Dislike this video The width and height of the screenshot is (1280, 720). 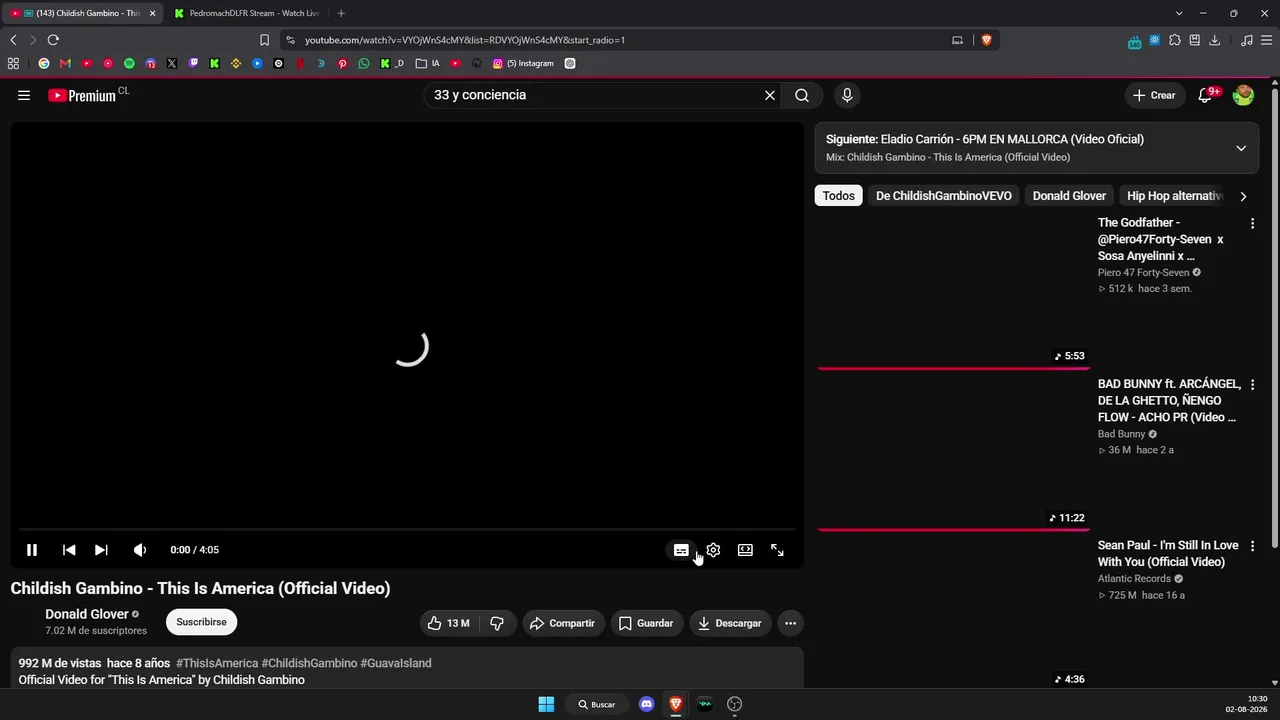pyautogui.click(x=497, y=623)
